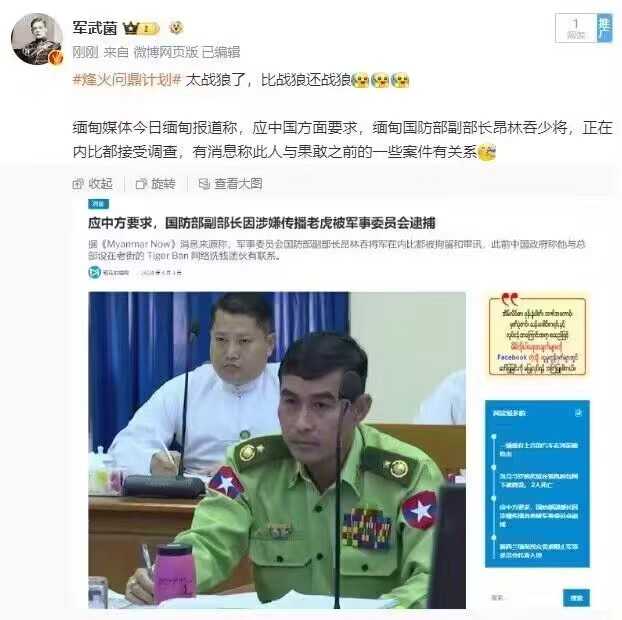Viewport: 622px width, 620px height.
Task: Open the #烽火问鼎计划# hashtag link
Action: pyautogui.click(x=127, y=80)
